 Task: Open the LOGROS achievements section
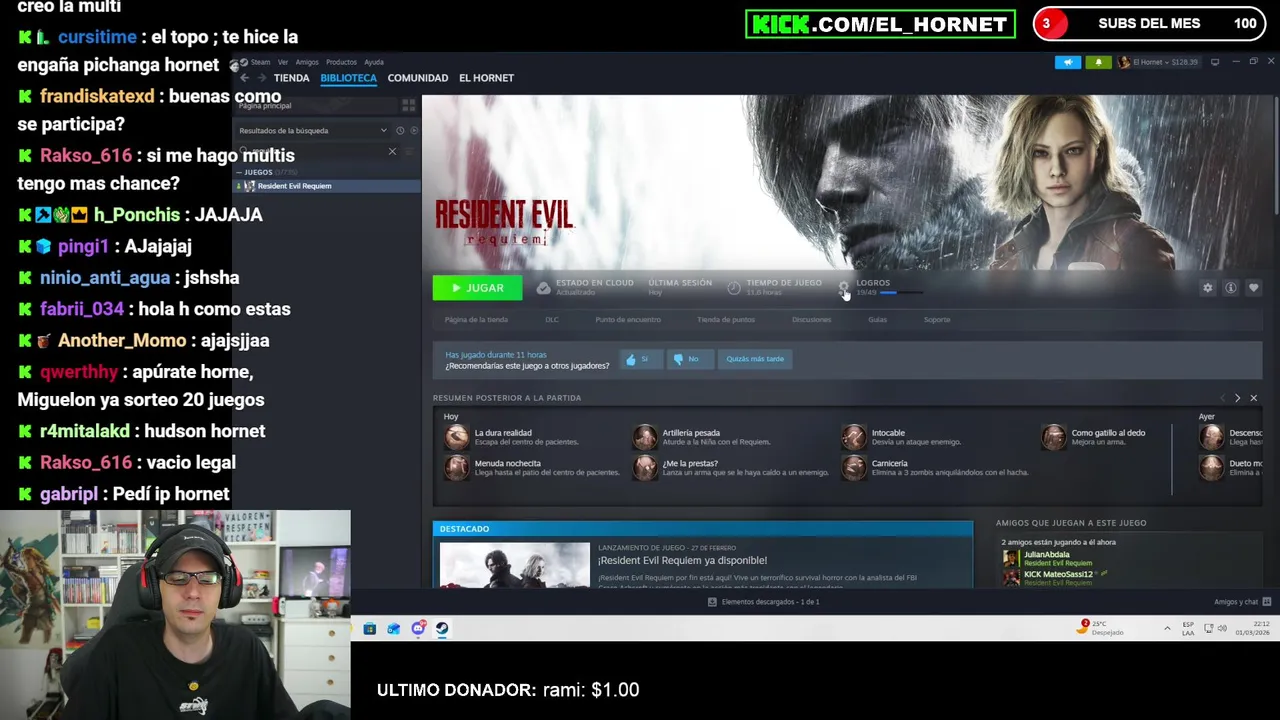click(872, 283)
